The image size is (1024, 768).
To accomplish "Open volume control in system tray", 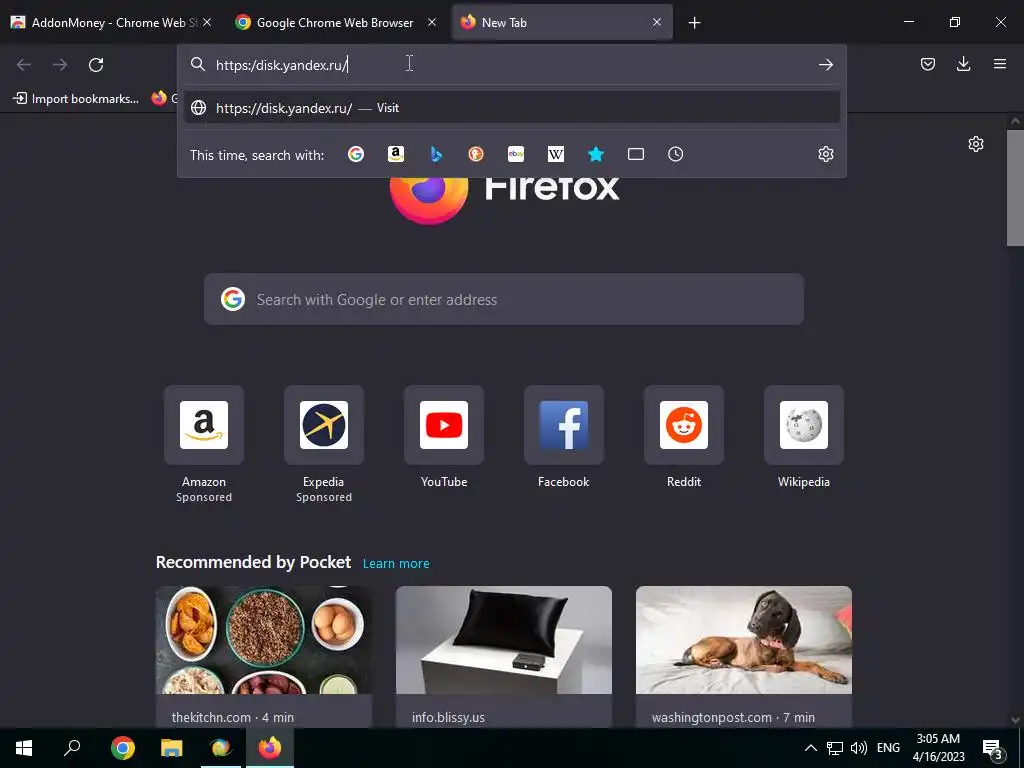I will click(859, 748).
